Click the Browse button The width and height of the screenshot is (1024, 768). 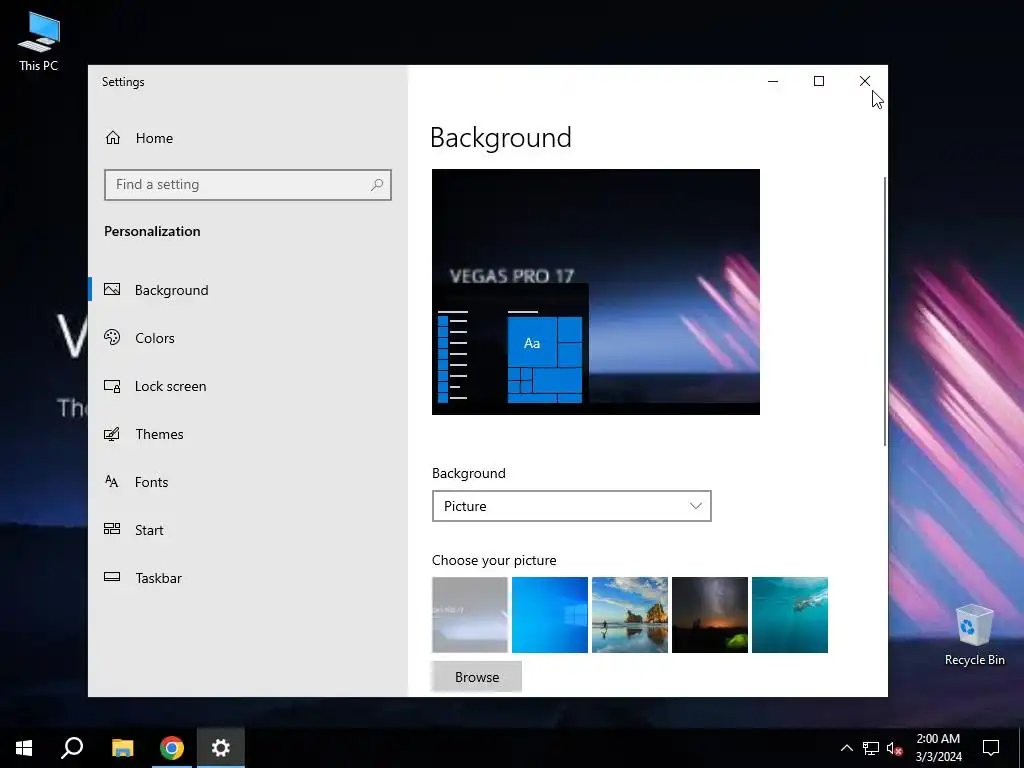pyautogui.click(x=477, y=677)
